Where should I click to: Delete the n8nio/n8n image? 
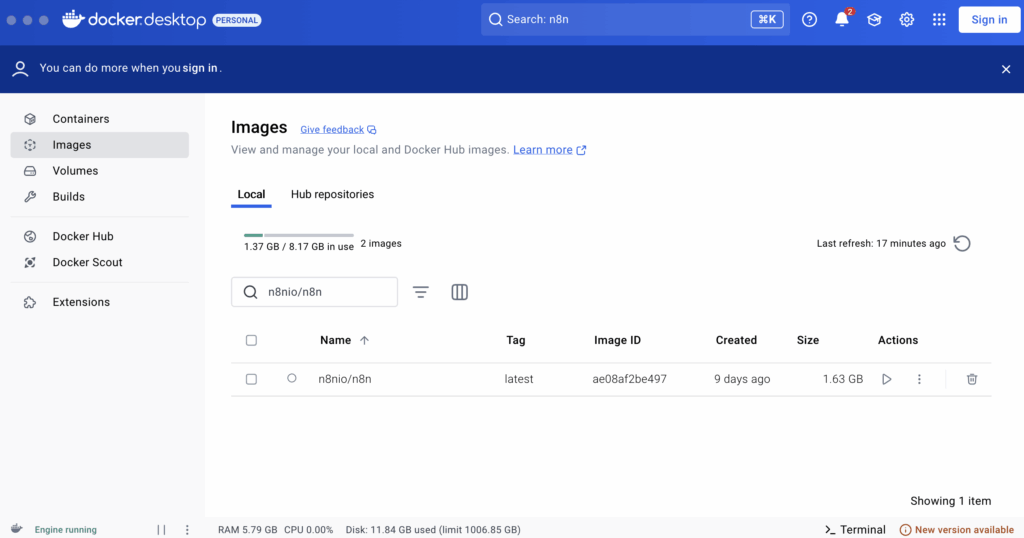tap(972, 379)
